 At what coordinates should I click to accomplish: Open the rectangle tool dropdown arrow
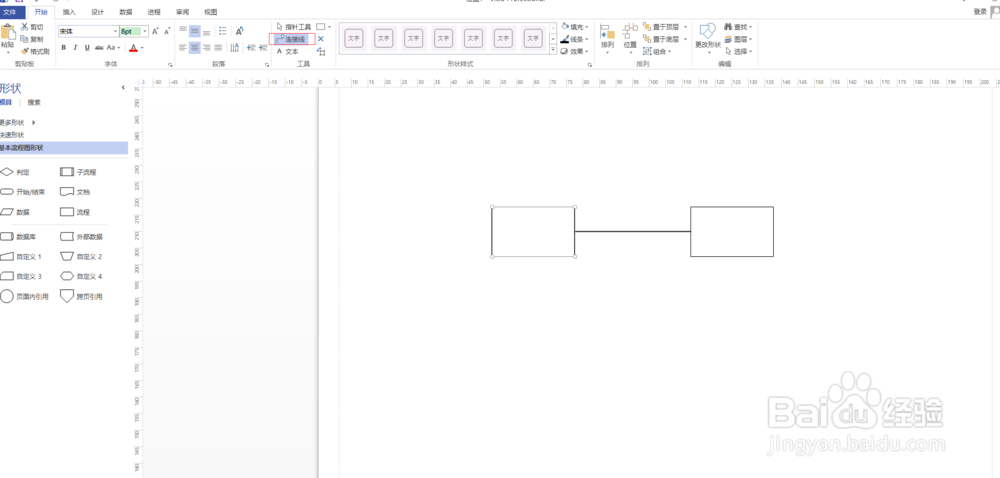[x=329, y=27]
